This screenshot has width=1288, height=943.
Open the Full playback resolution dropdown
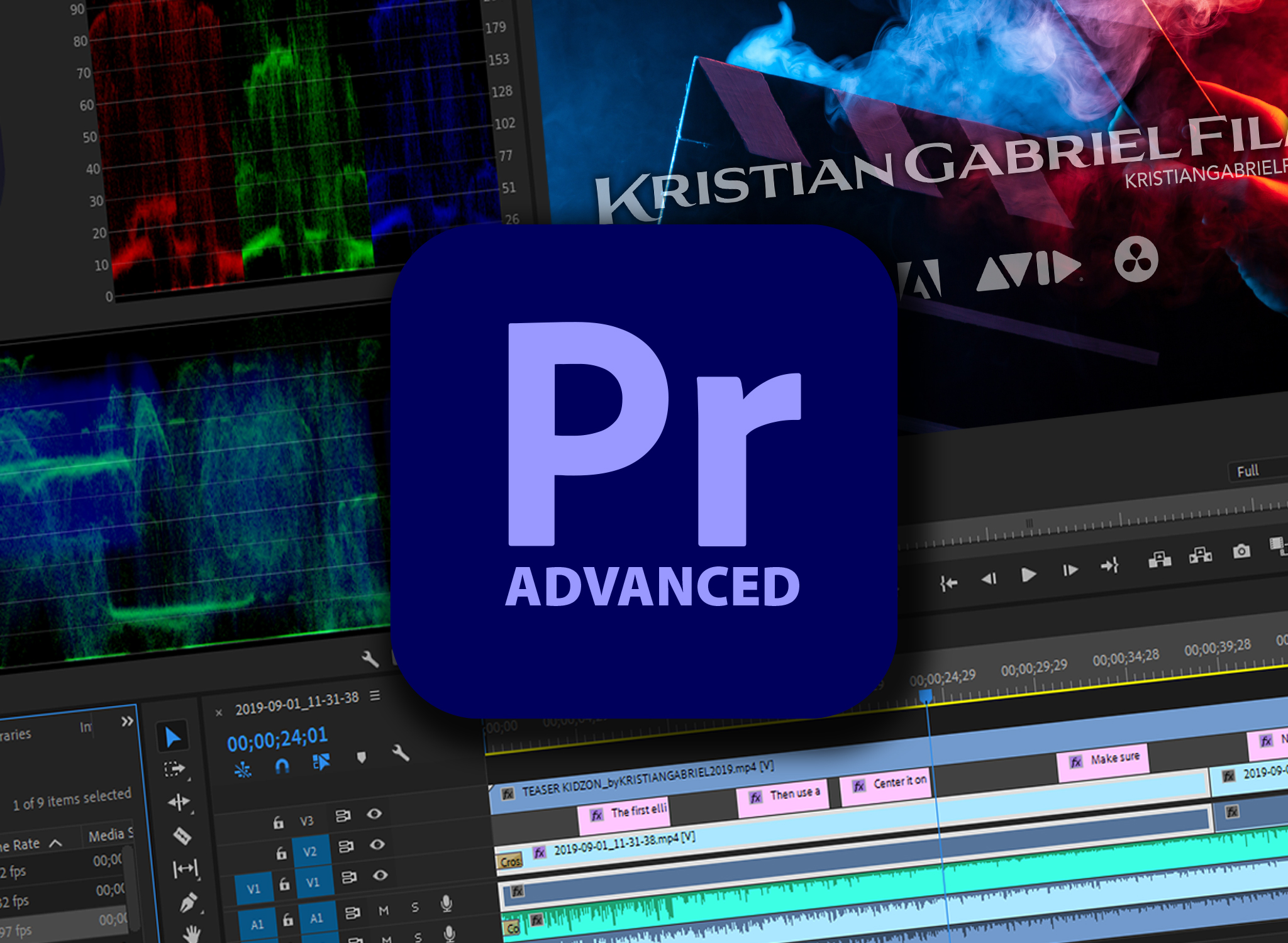(x=1258, y=470)
